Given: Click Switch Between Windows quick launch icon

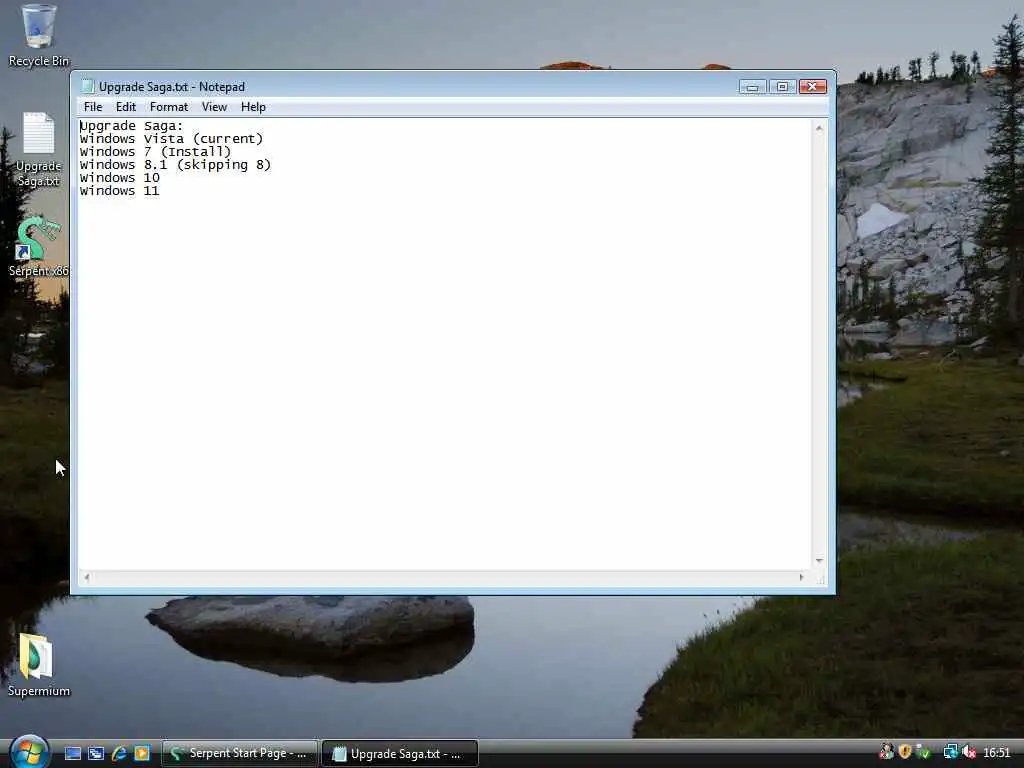Looking at the screenshot, I should click(96, 754).
